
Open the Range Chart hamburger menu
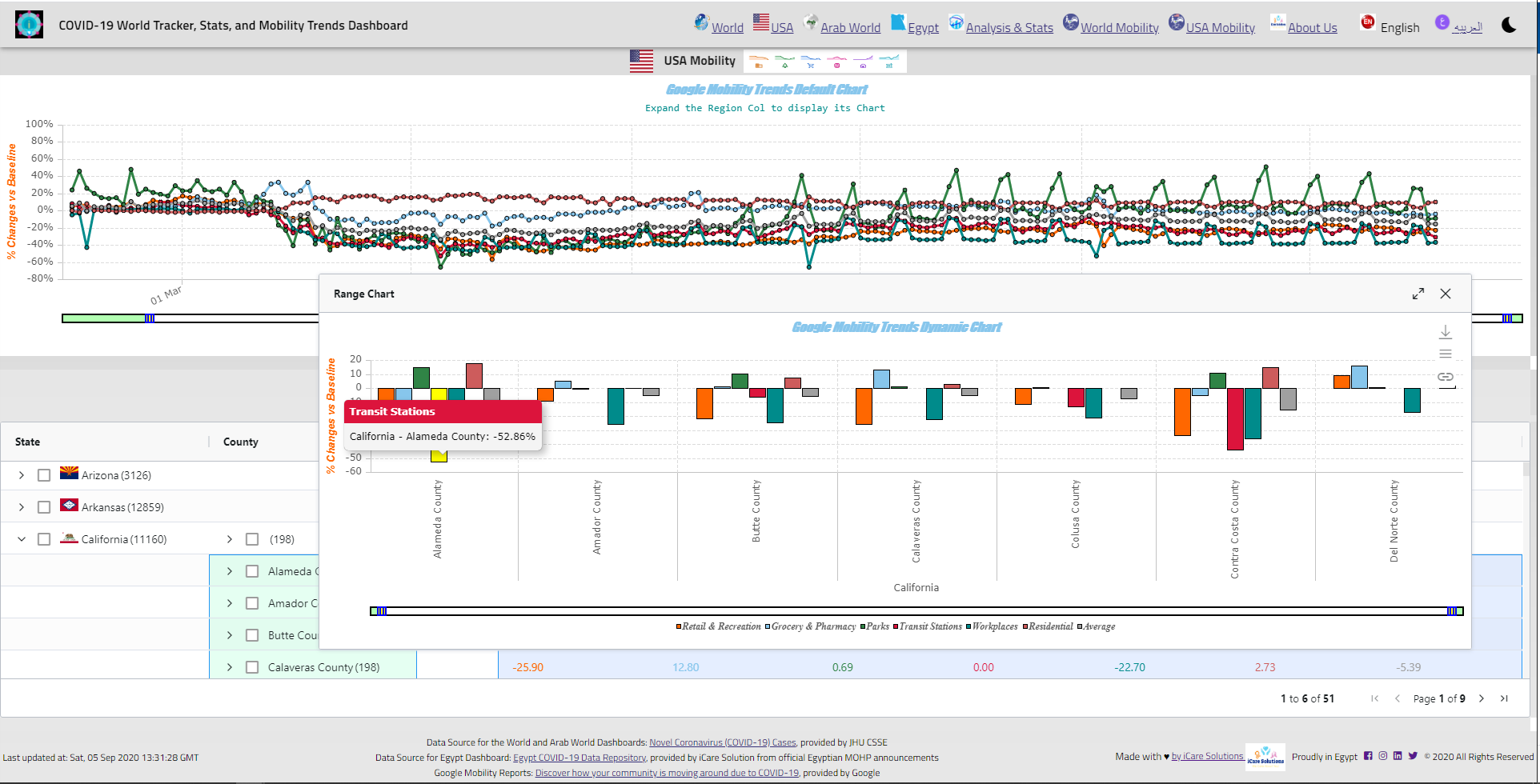tap(1446, 353)
